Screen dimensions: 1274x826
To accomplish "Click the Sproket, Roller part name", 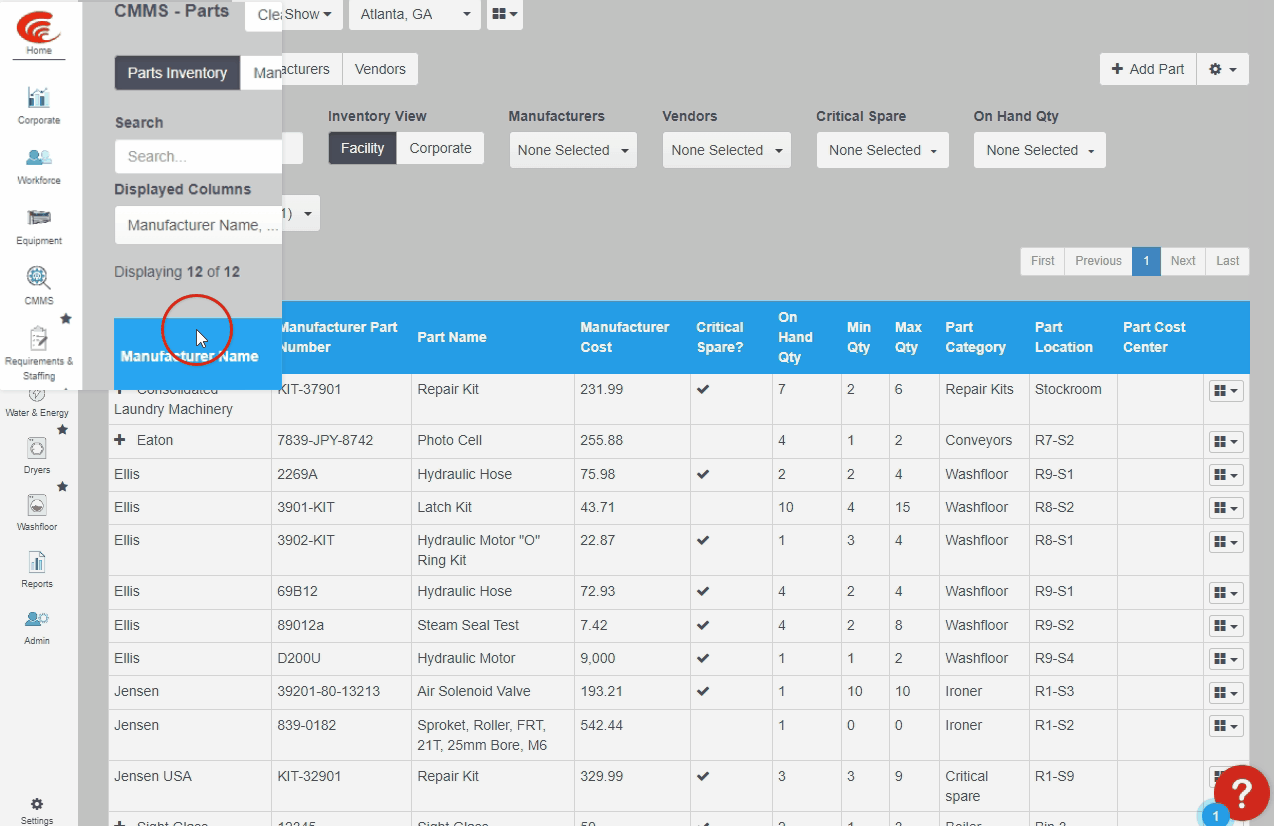I will click(x=482, y=735).
